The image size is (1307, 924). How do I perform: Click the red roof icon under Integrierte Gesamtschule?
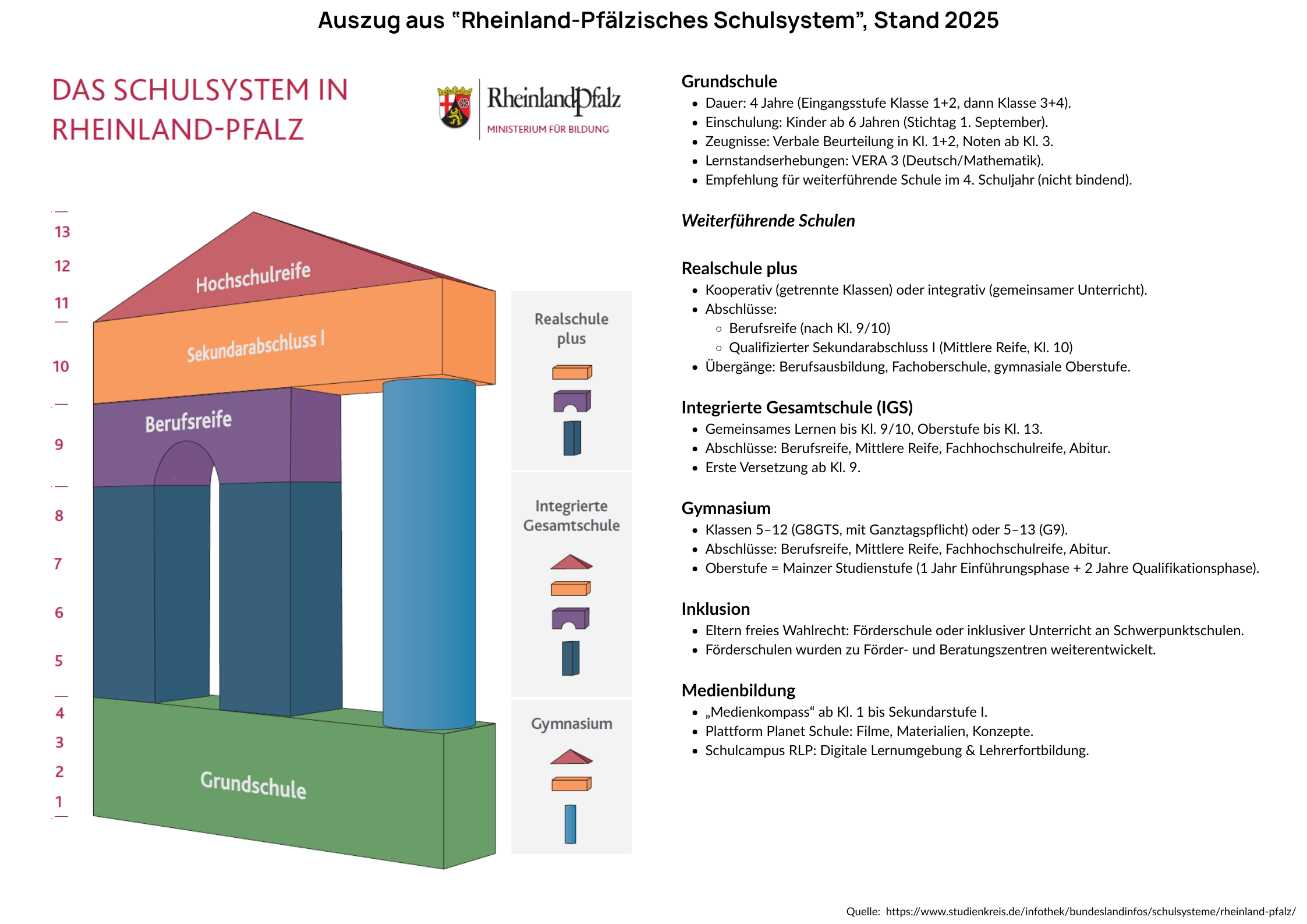(571, 562)
